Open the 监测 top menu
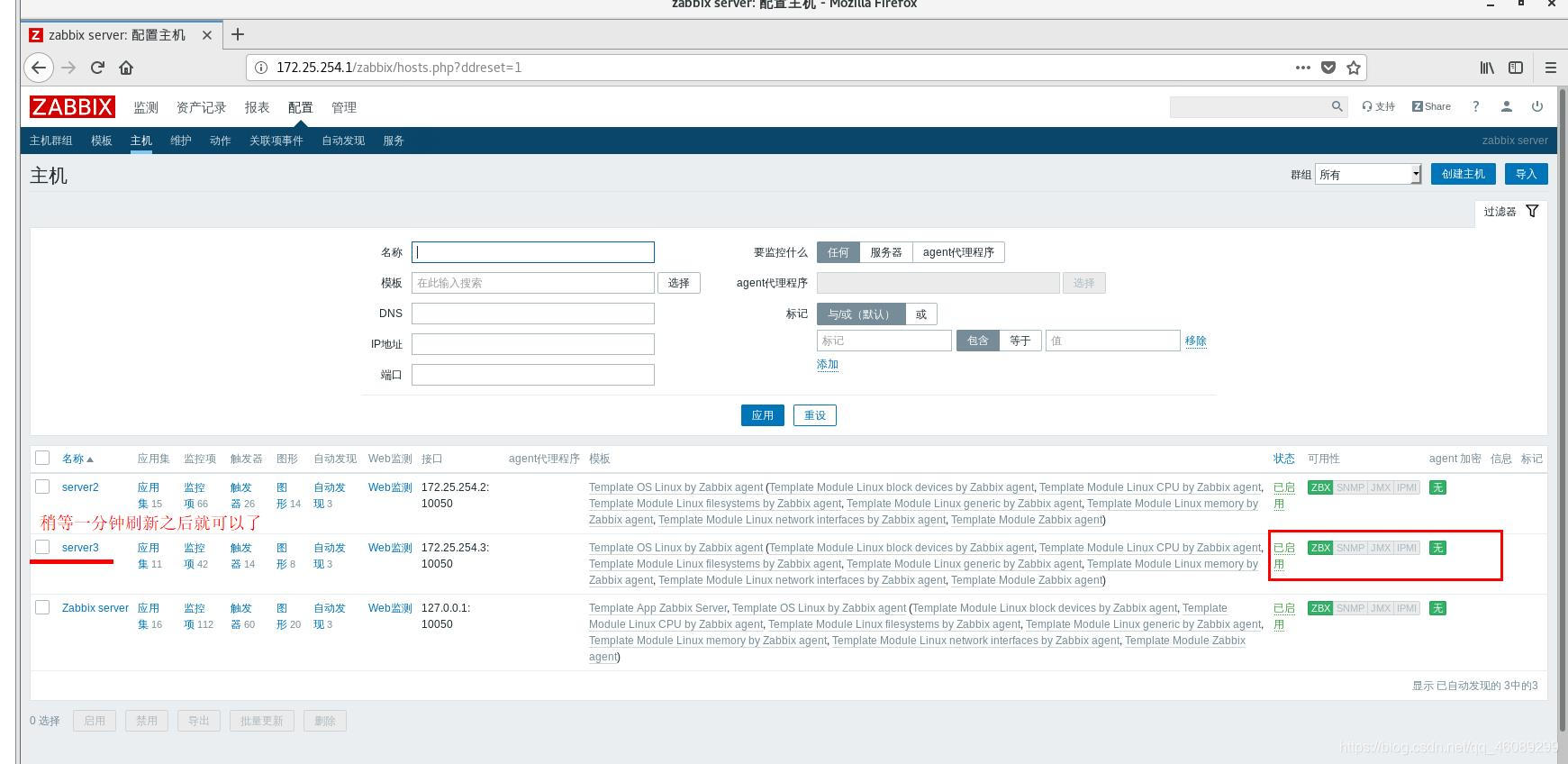The image size is (1568, 764). (146, 107)
